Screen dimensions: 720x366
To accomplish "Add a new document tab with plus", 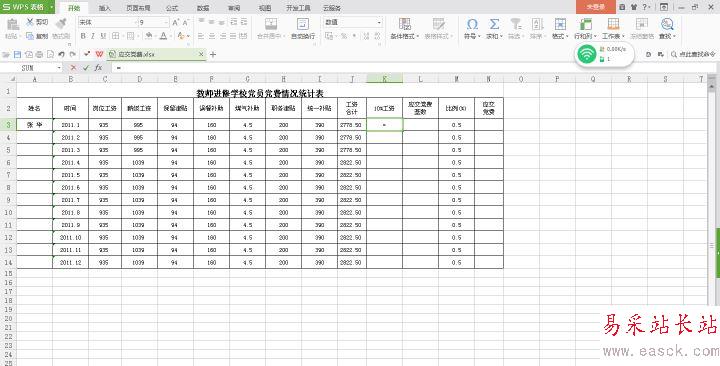I will pos(213,54).
